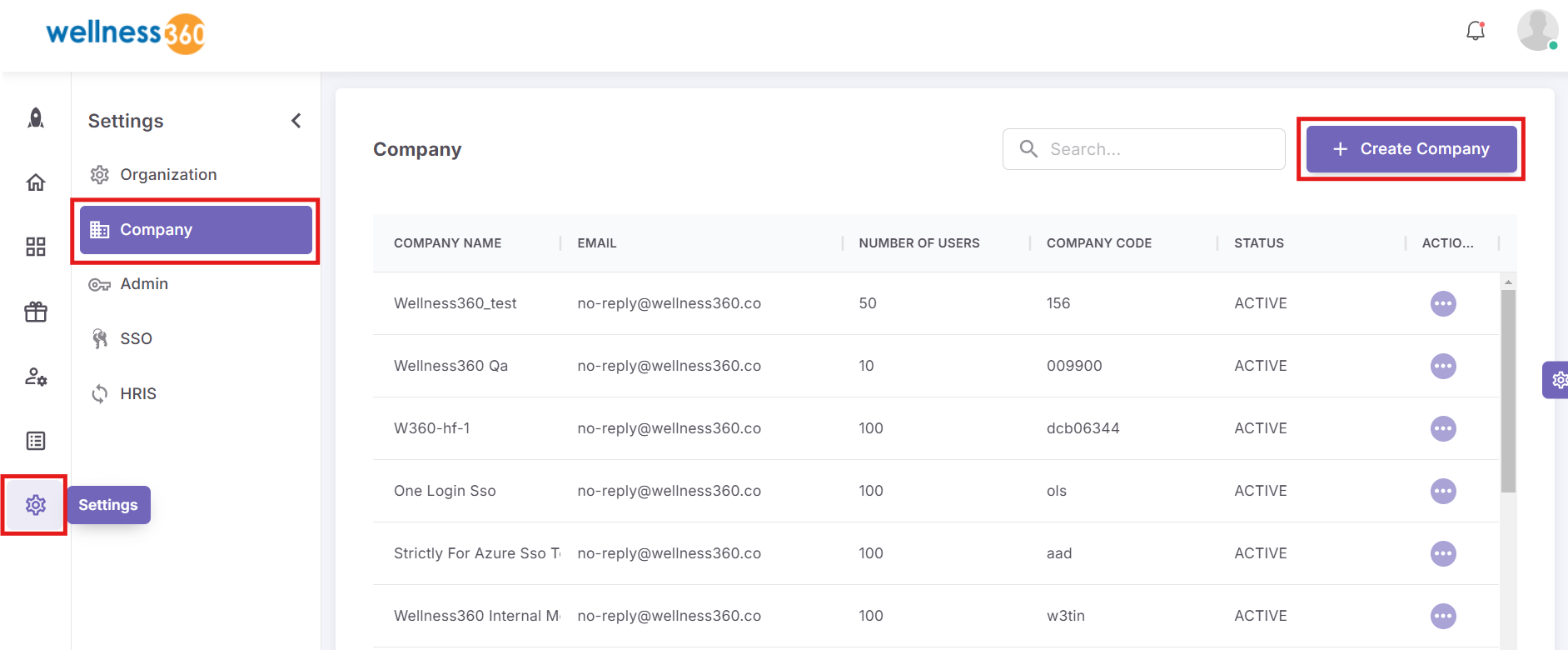
Task: Select the Company menu item
Action: coord(196,230)
